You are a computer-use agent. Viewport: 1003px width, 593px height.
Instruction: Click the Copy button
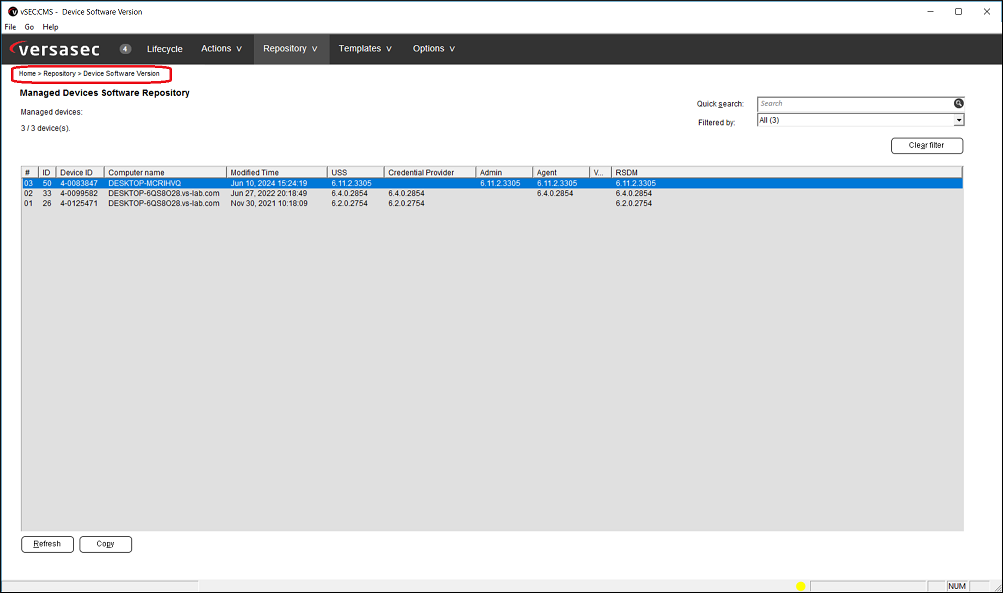[x=106, y=544]
